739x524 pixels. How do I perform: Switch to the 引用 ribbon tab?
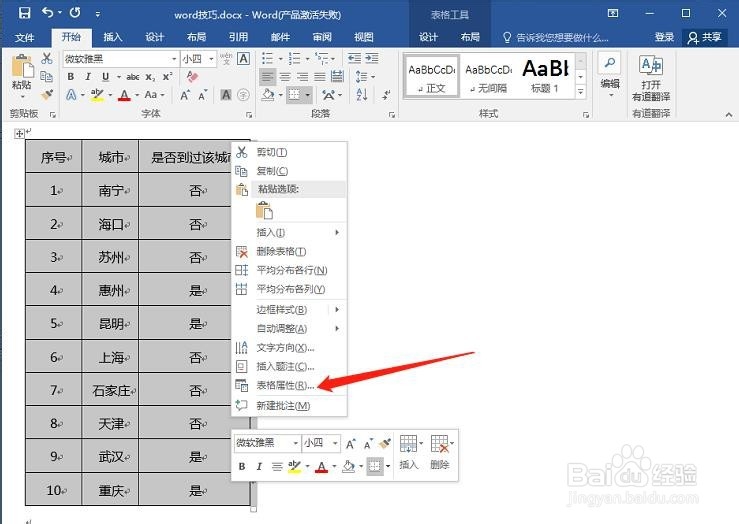238,37
